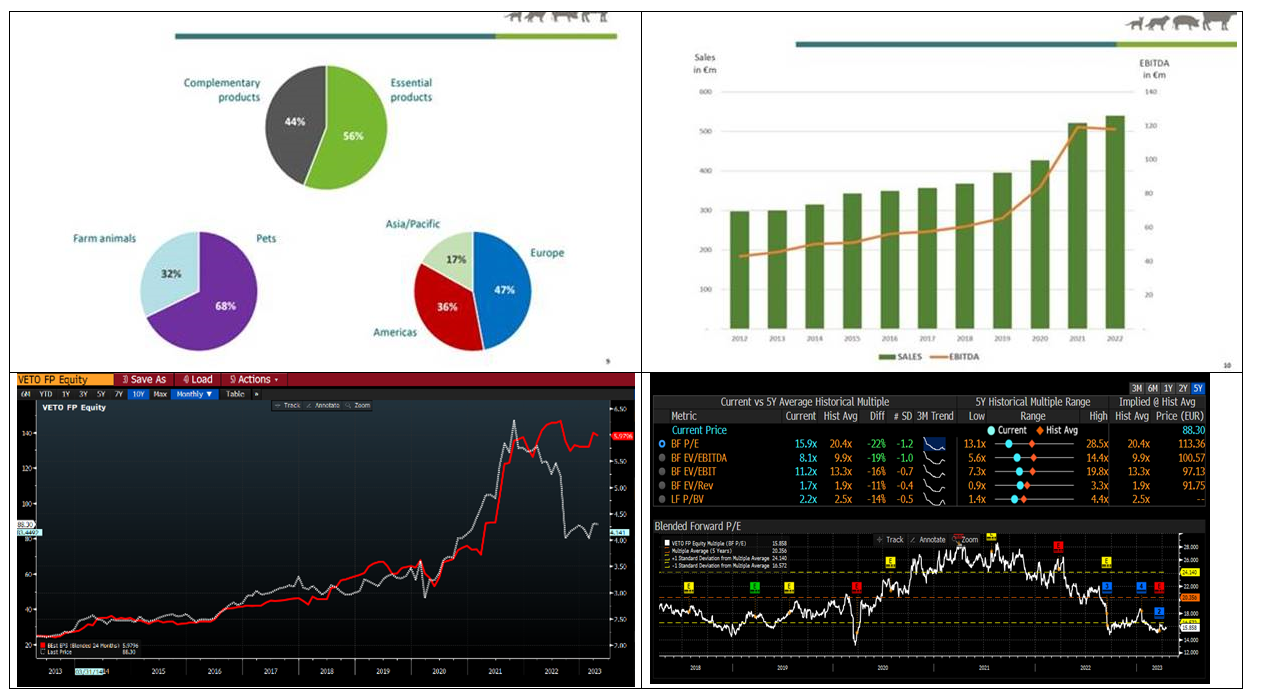1263x700 pixels.
Task: Click the Track crosshair tool in price chart
Action: pos(287,405)
